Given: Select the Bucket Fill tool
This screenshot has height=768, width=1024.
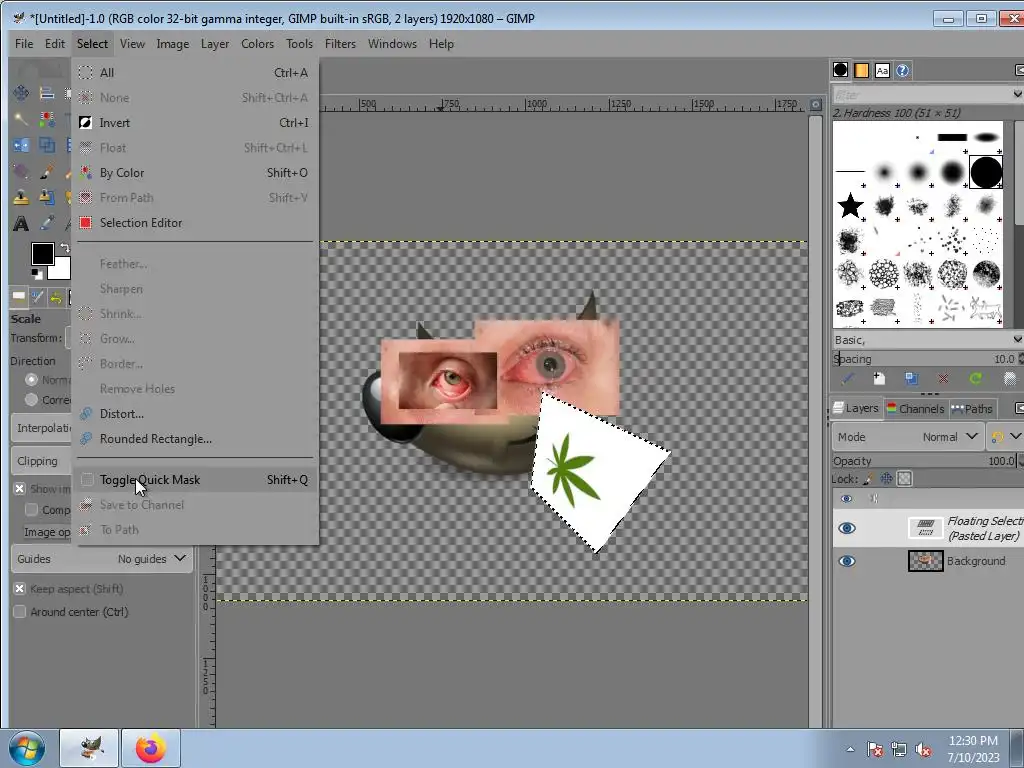Looking at the screenshot, I should (21, 171).
